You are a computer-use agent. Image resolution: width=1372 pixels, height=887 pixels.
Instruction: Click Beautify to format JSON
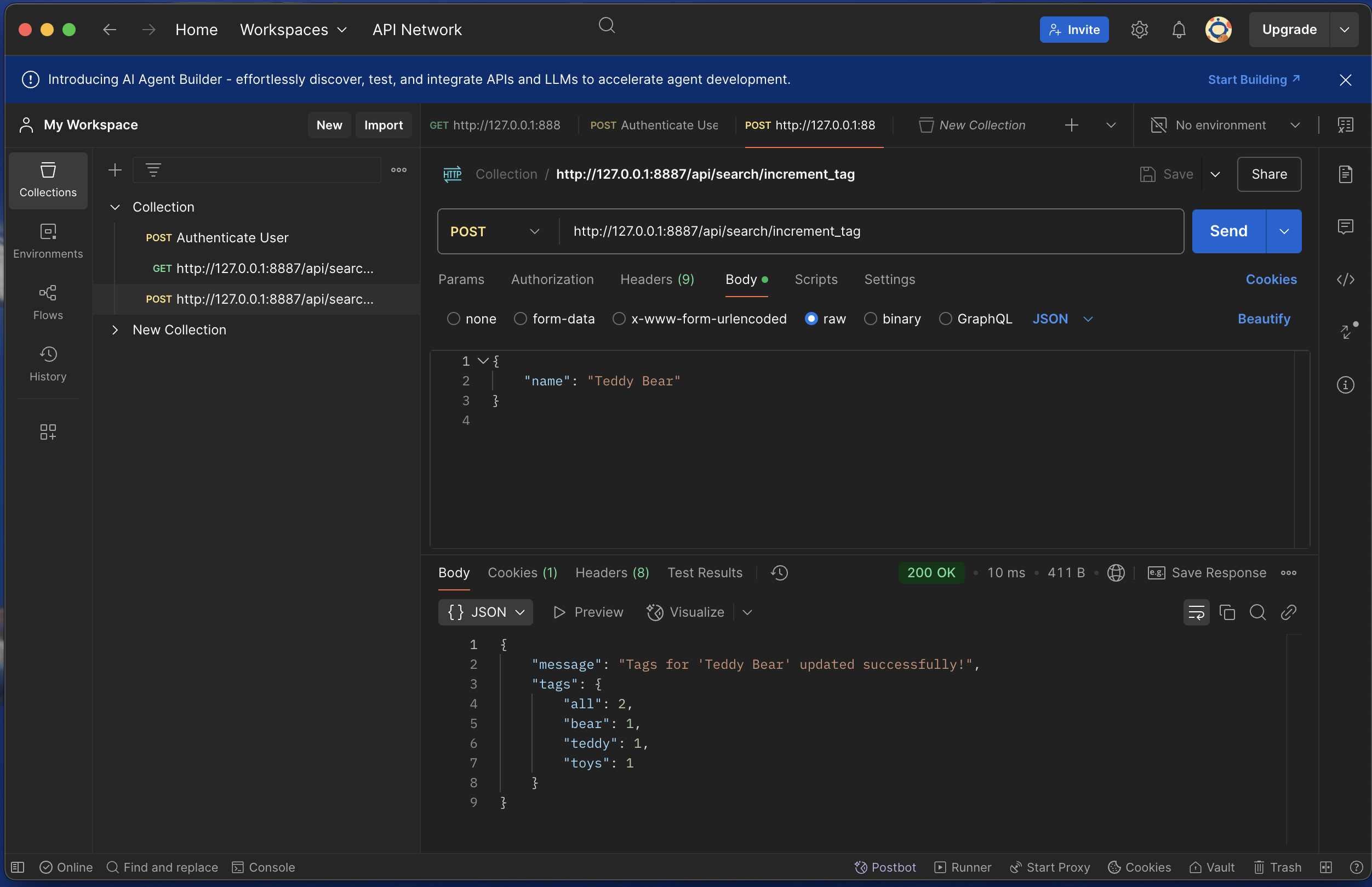(x=1264, y=319)
